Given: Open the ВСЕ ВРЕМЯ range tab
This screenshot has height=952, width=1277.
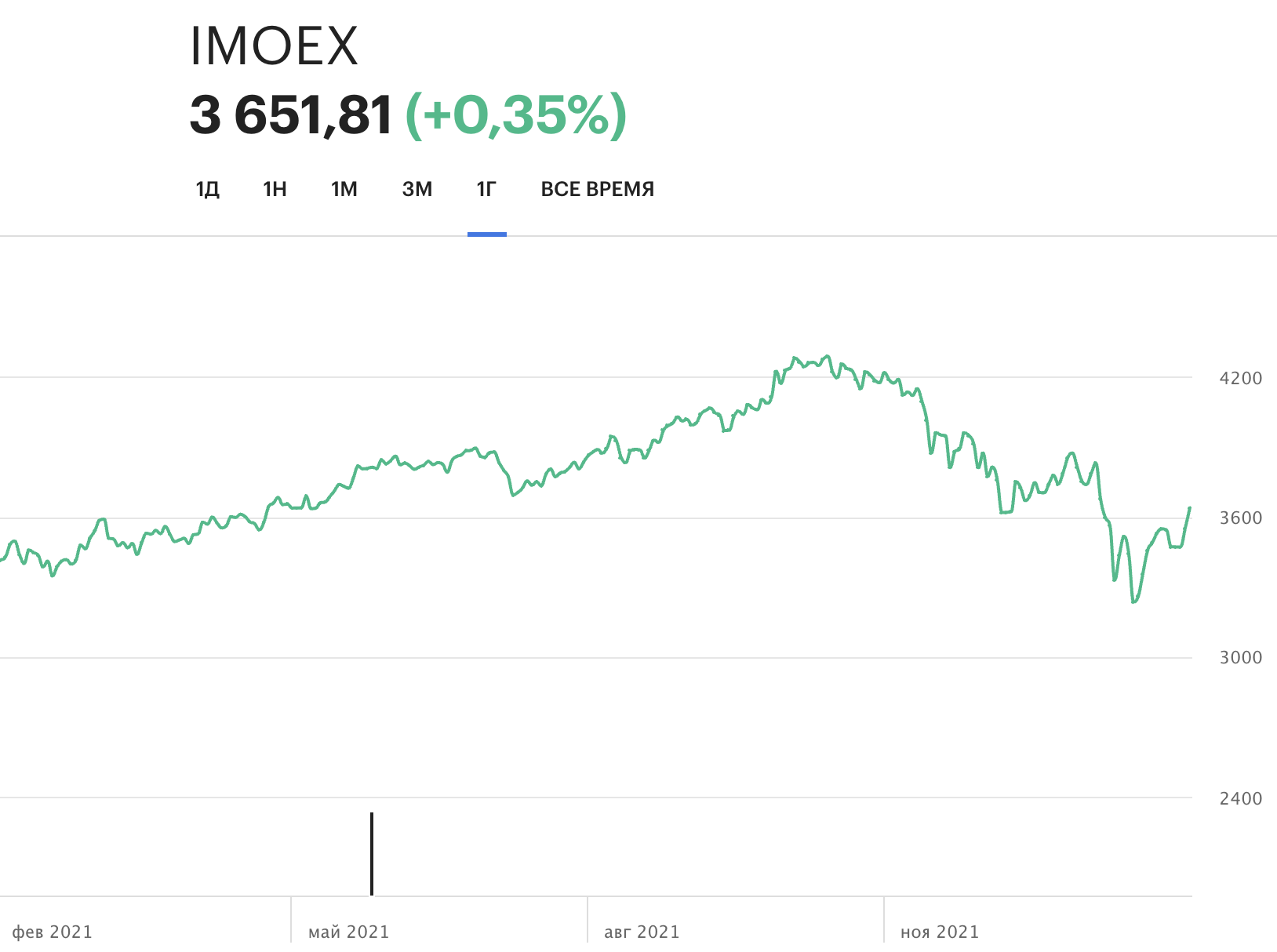Looking at the screenshot, I should pos(597,189).
